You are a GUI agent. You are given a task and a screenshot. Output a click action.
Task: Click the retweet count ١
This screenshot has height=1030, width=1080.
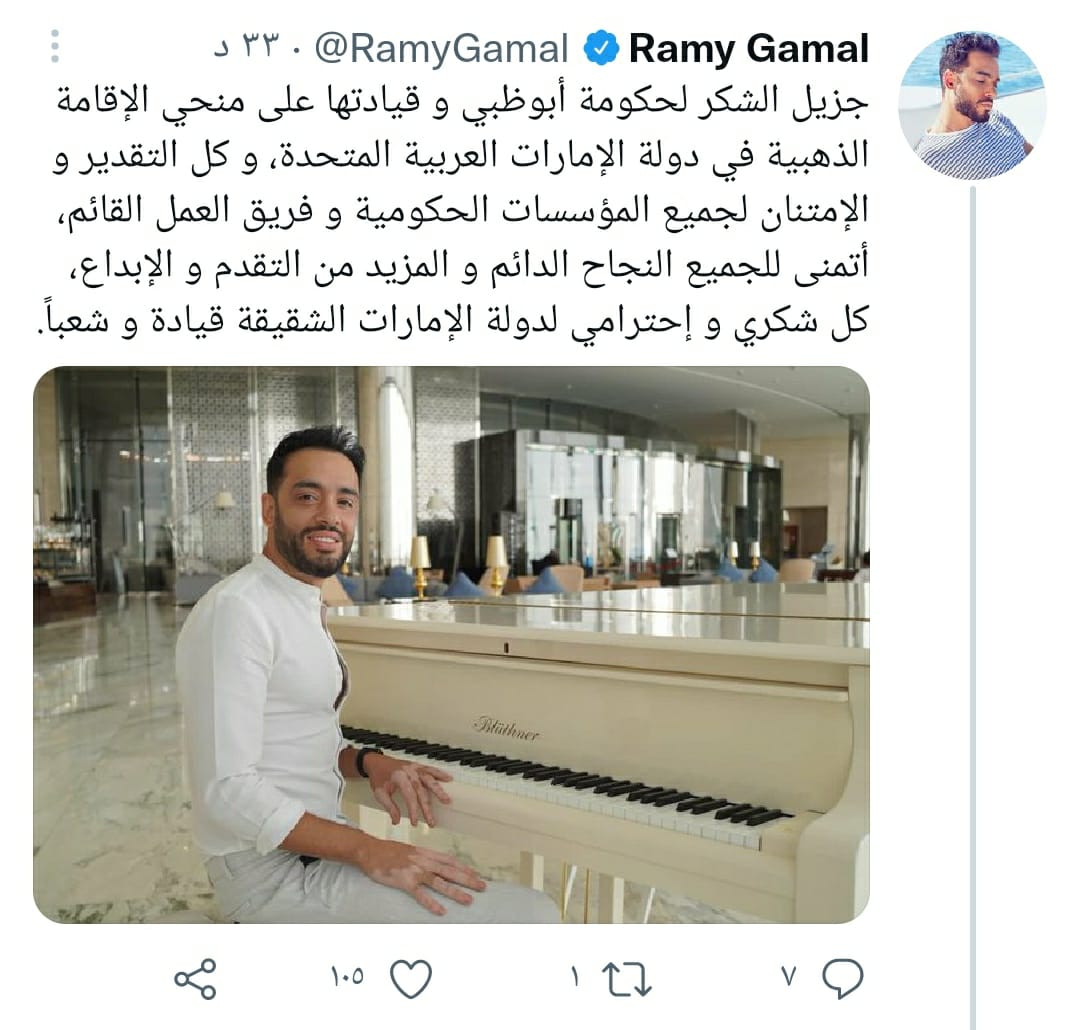click(575, 976)
